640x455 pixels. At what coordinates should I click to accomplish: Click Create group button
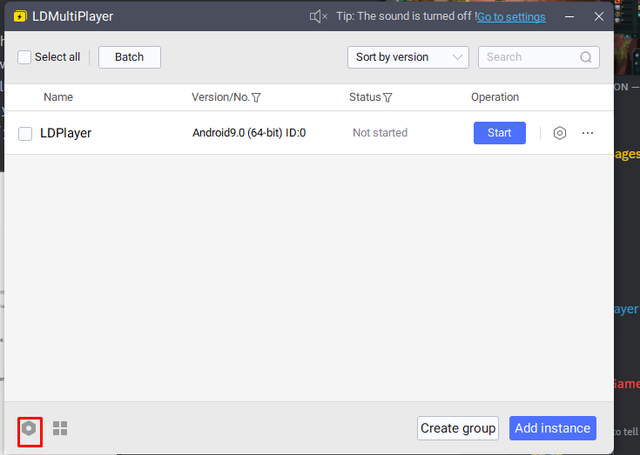(458, 428)
